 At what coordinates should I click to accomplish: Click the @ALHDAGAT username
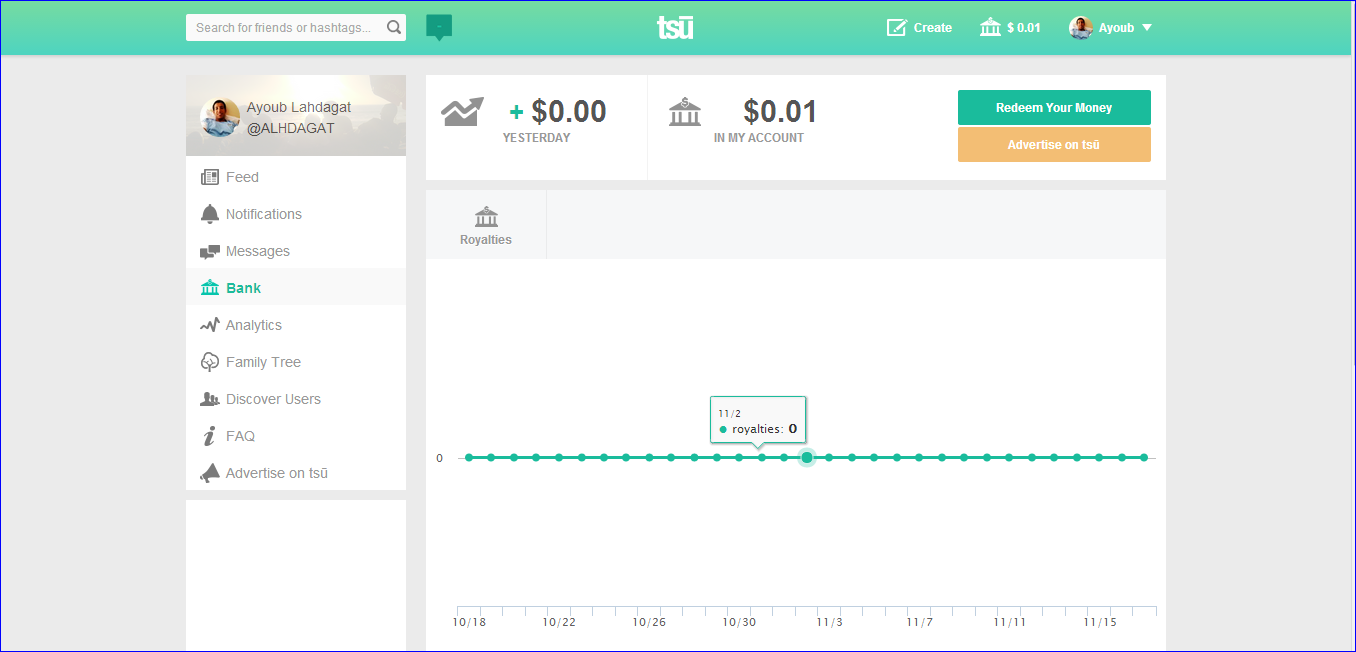(x=291, y=129)
